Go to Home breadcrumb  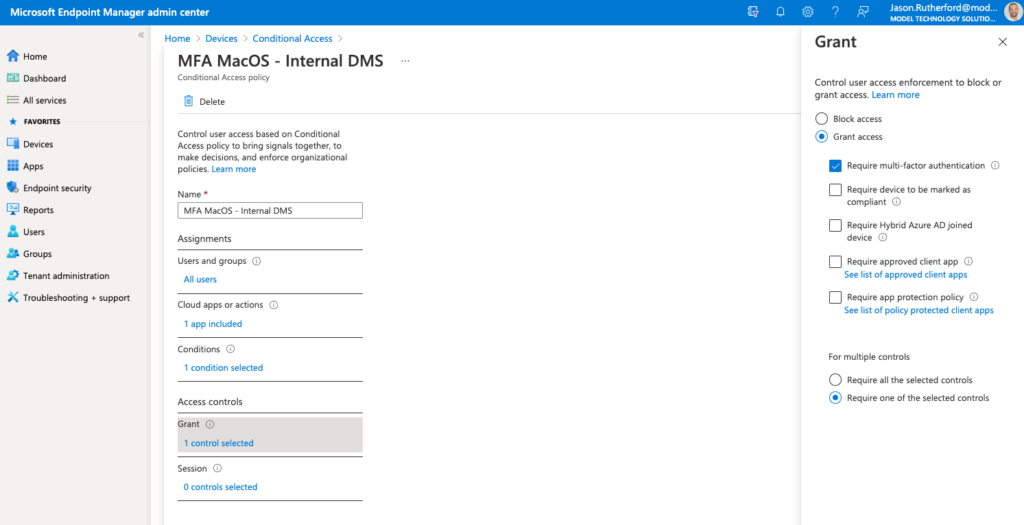click(177, 39)
